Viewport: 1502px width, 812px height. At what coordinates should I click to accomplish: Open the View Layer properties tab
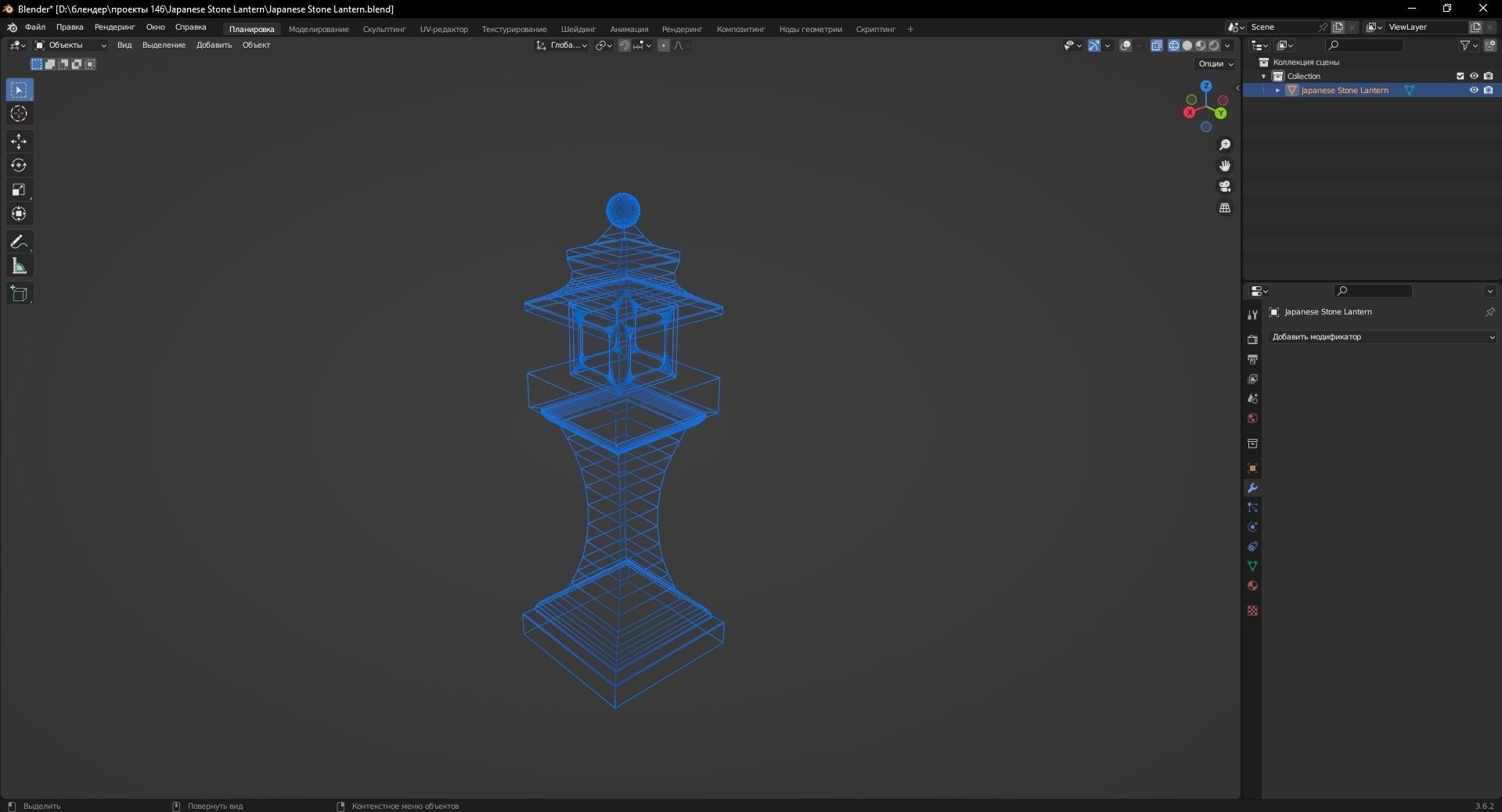1252,379
